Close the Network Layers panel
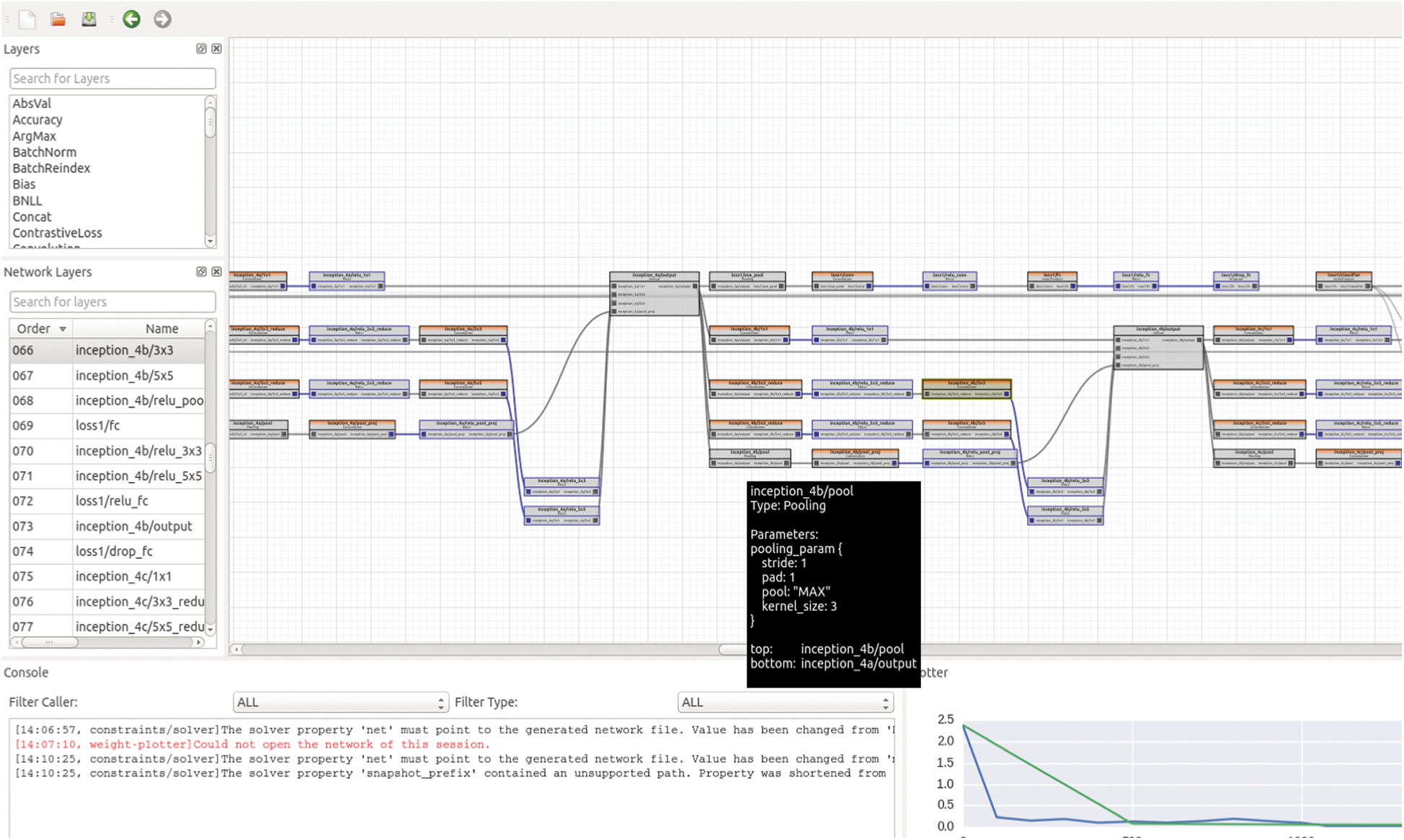1404x840 pixels. [x=216, y=272]
